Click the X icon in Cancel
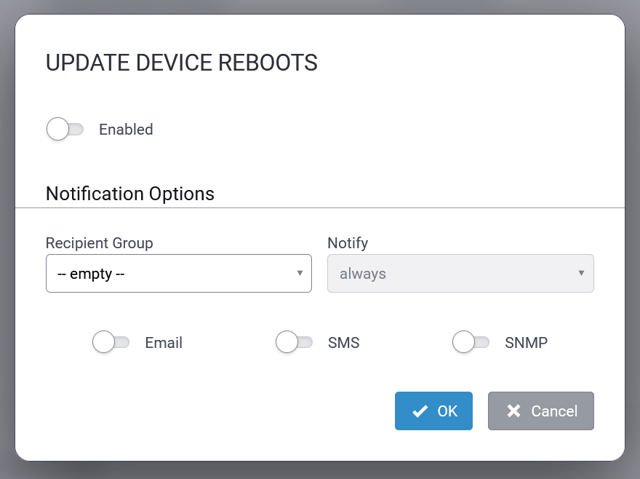Viewport: 640px width, 479px height. tap(514, 411)
